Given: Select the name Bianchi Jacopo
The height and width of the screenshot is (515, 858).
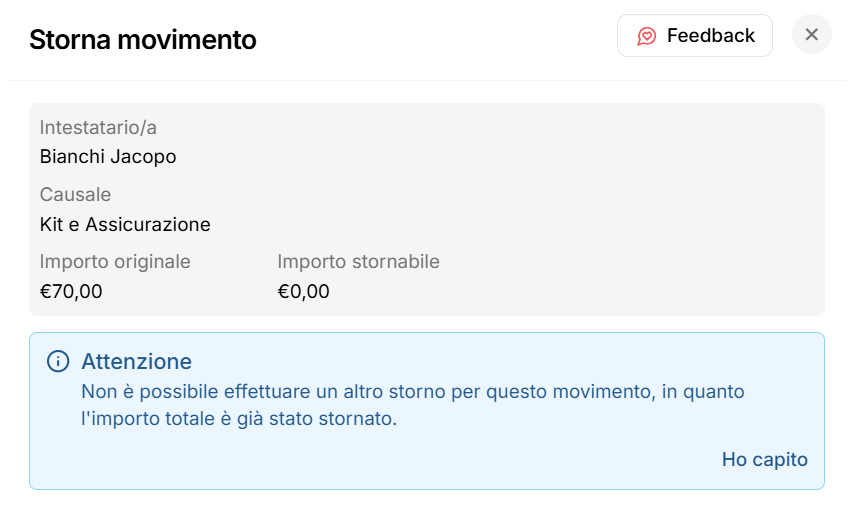Looking at the screenshot, I should click(108, 157).
